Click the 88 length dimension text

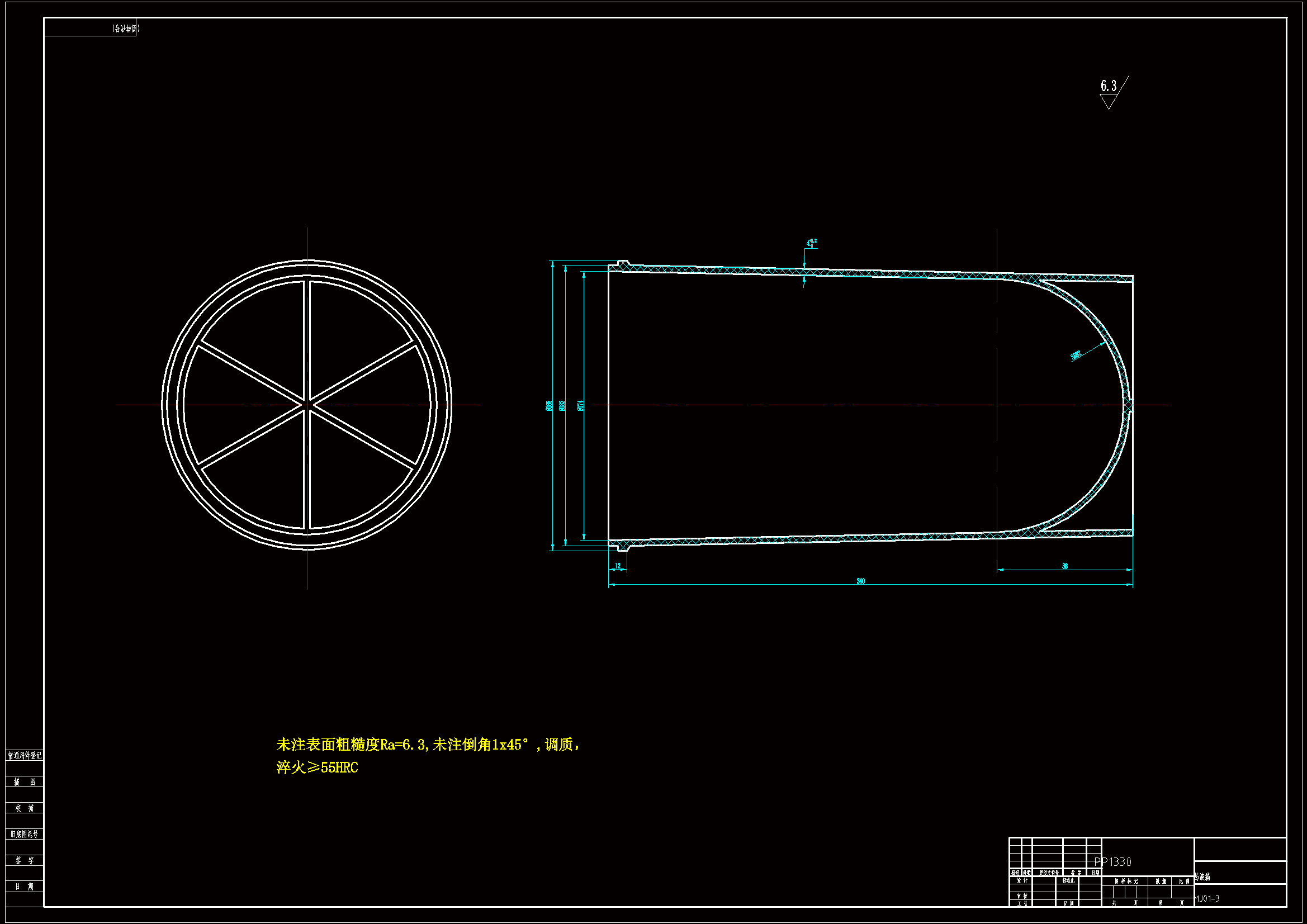click(1065, 566)
